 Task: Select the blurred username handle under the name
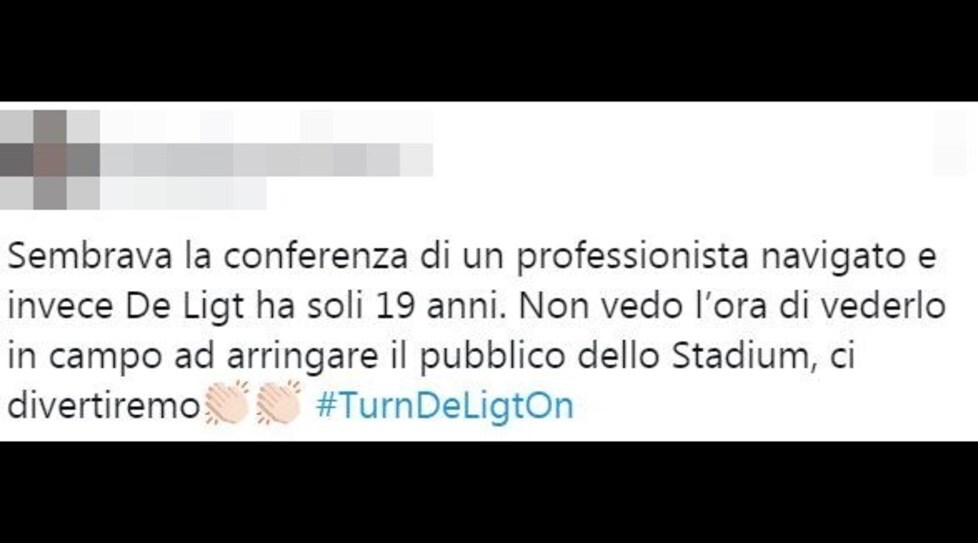pyautogui.click(x=183, y=193)
